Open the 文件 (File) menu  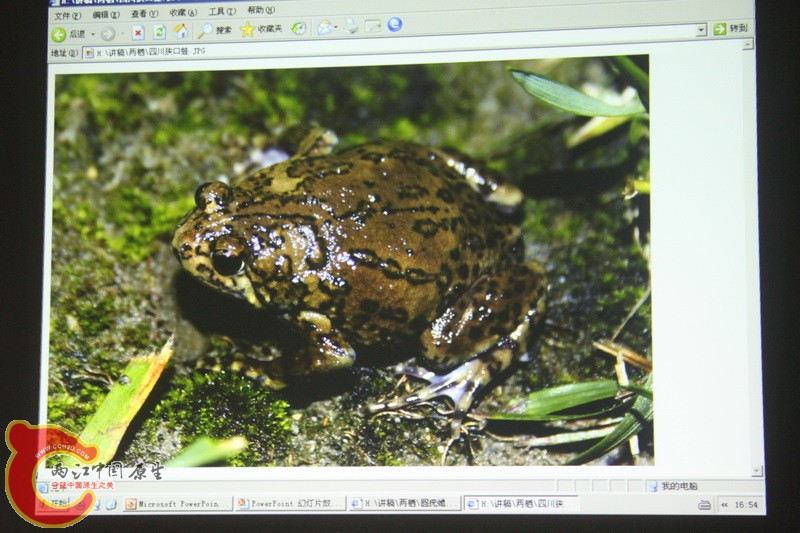point(68,15)
